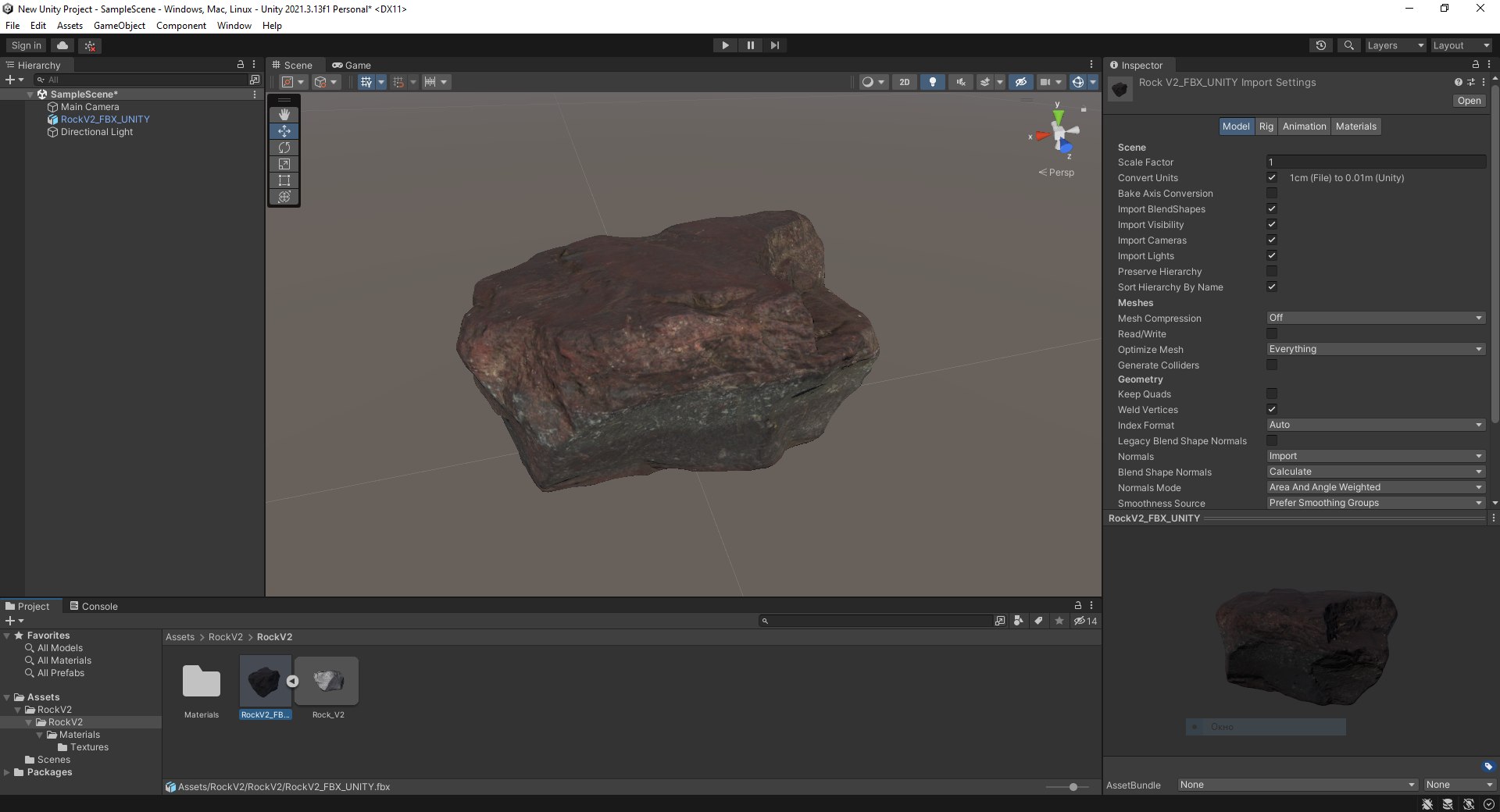Click the Play button

[725, 45]
